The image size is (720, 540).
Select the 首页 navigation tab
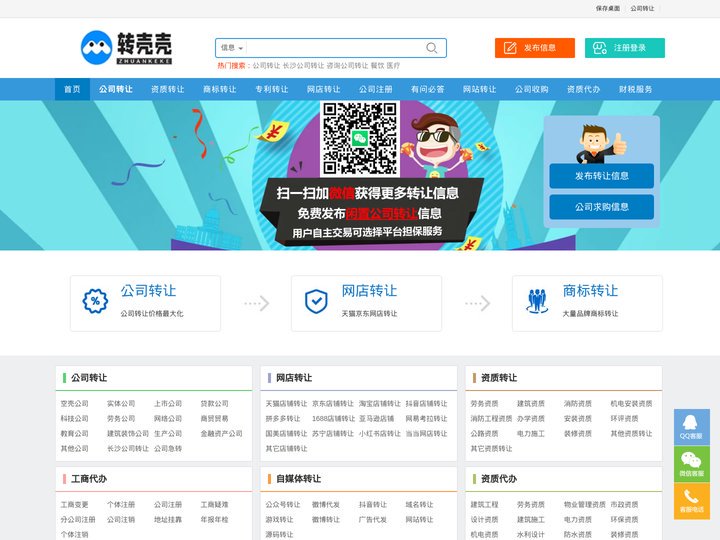tap(72, 89)
